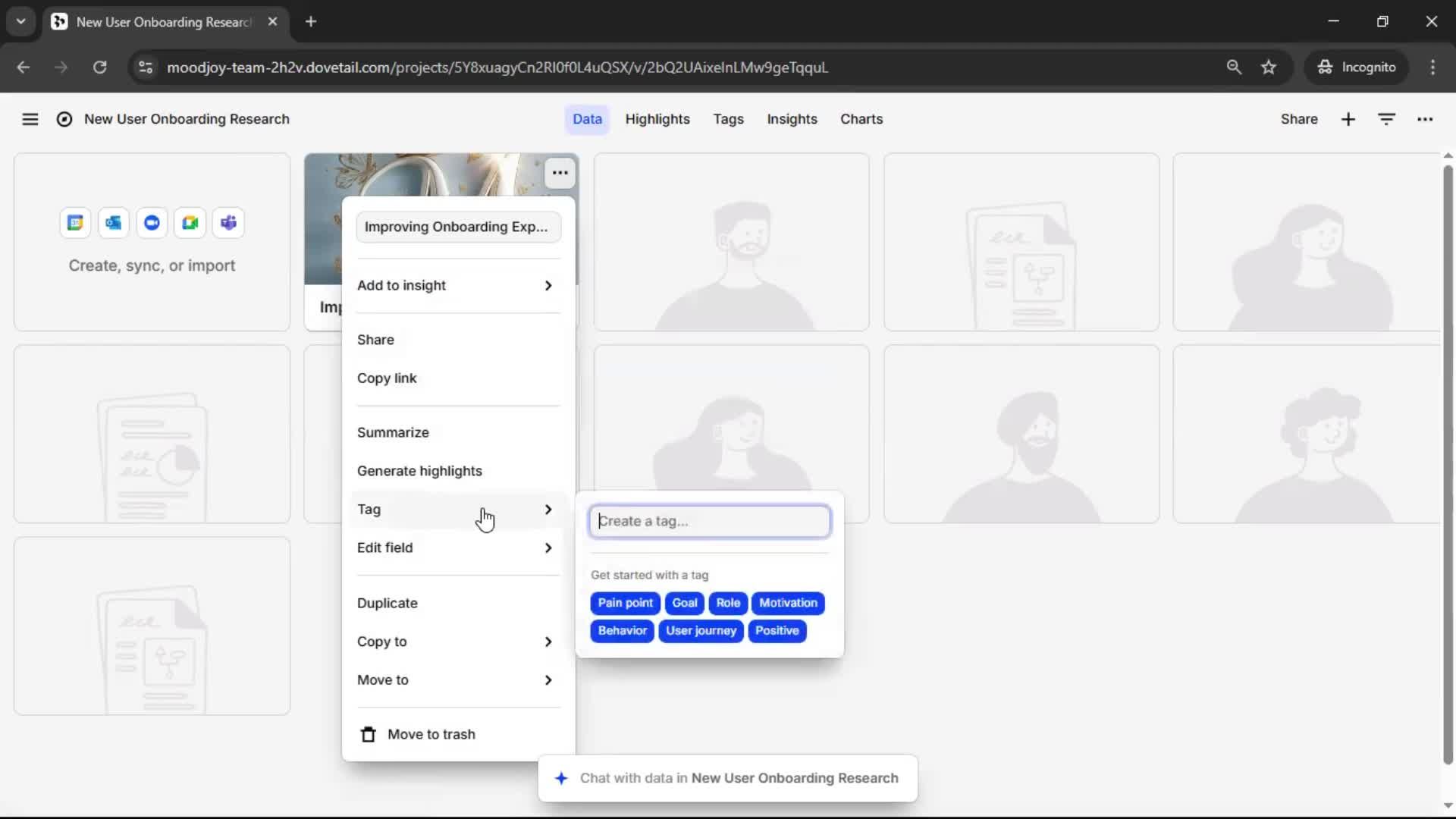Screen dimensions: 1456x819
Task: Click the Microsoft Teams import icon
Action: pyautogui.click(x=228, y=223)
